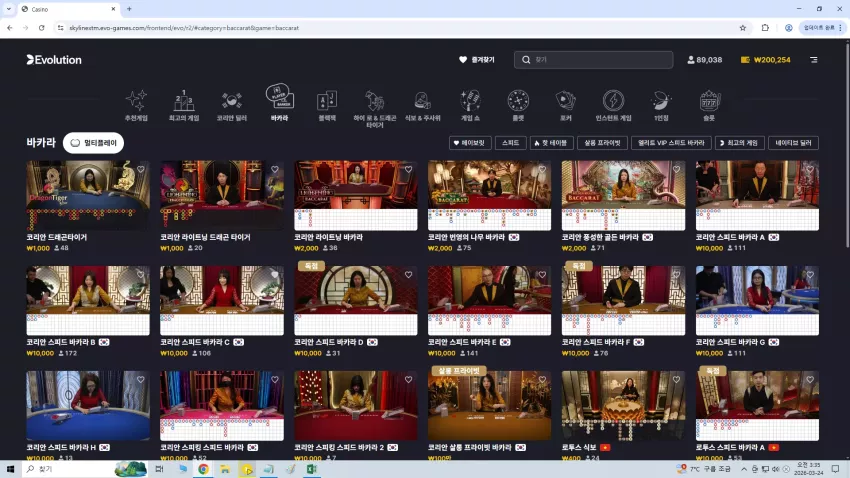Select the 블랙잭 category icon
The width and height of the screenshot is (850, 478).
click(327, 100)
